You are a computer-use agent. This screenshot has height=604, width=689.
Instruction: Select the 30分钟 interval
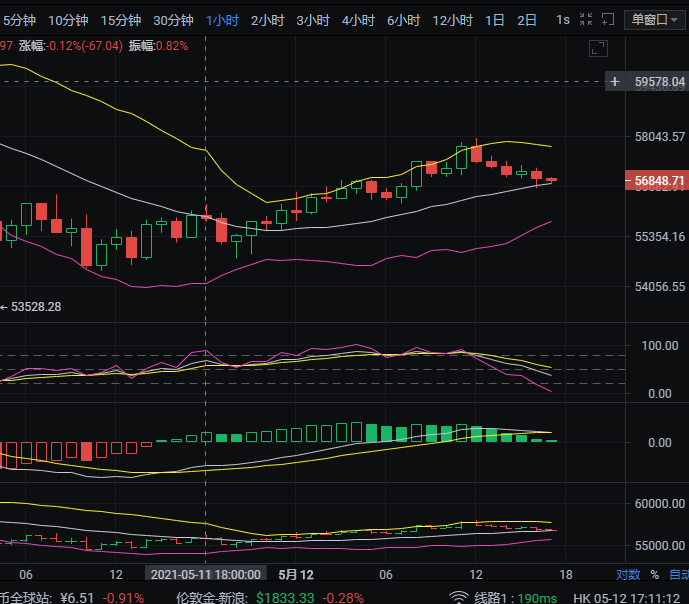pyautogui.click(x=173, y=20)
